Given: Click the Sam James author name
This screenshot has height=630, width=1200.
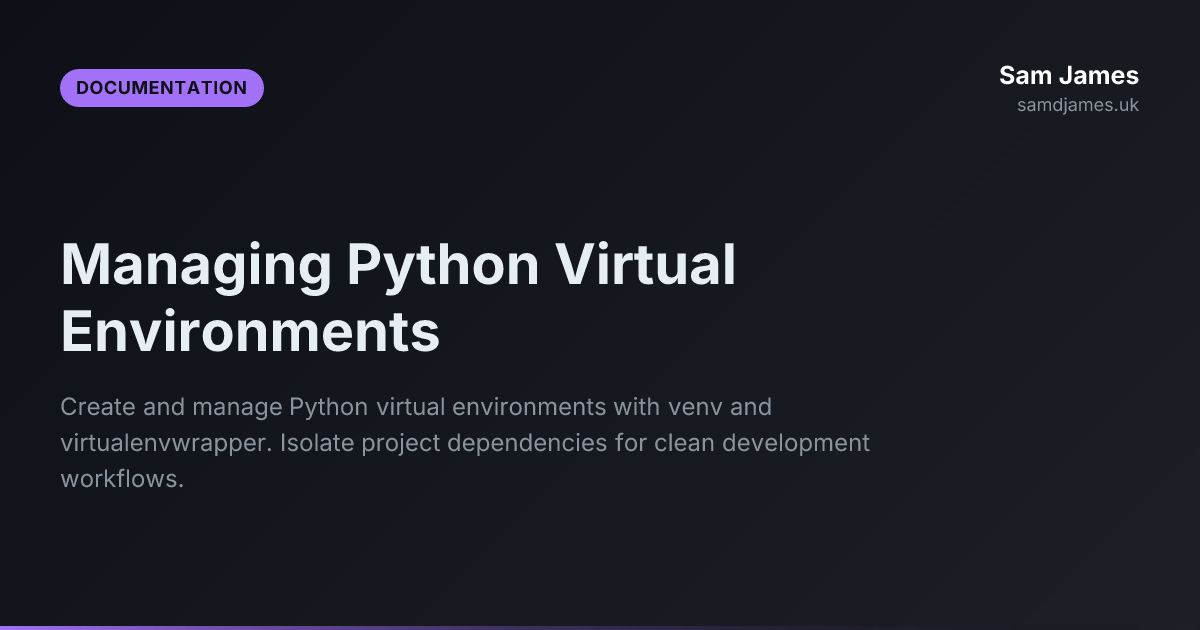Looking at the screenshot, I should click(x=1069, y=75).
